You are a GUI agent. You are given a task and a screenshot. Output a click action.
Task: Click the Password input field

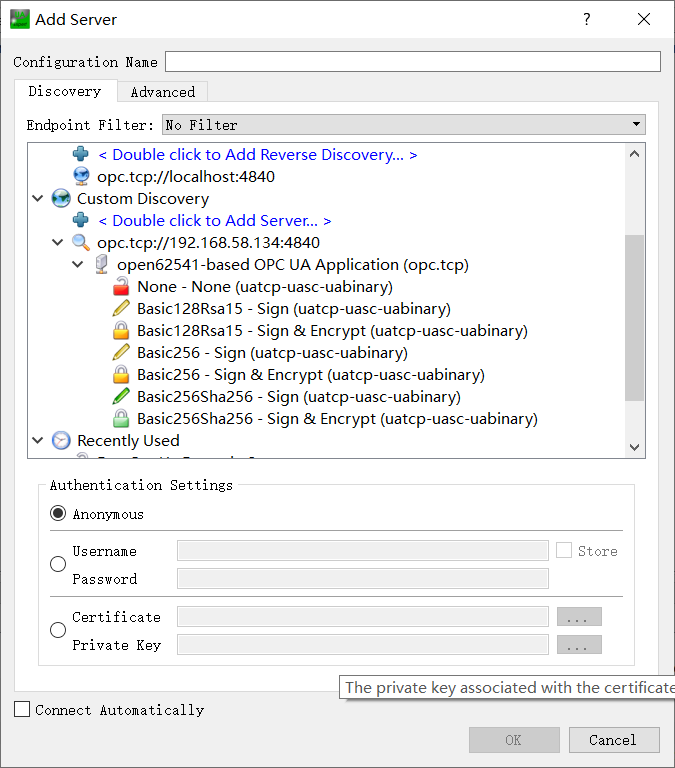point(362,578)
